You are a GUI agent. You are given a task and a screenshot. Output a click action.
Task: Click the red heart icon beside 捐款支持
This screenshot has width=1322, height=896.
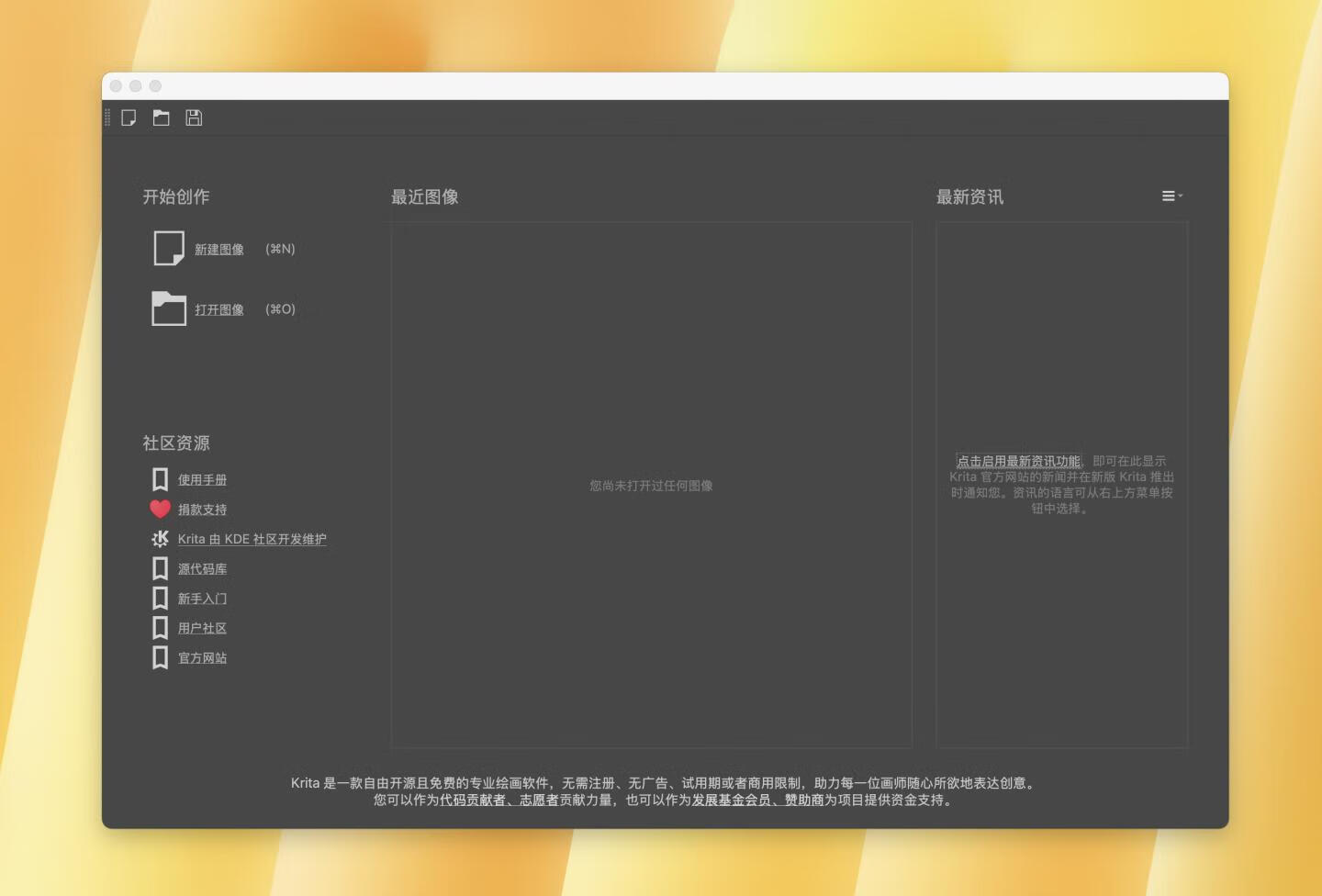(160, 509)
